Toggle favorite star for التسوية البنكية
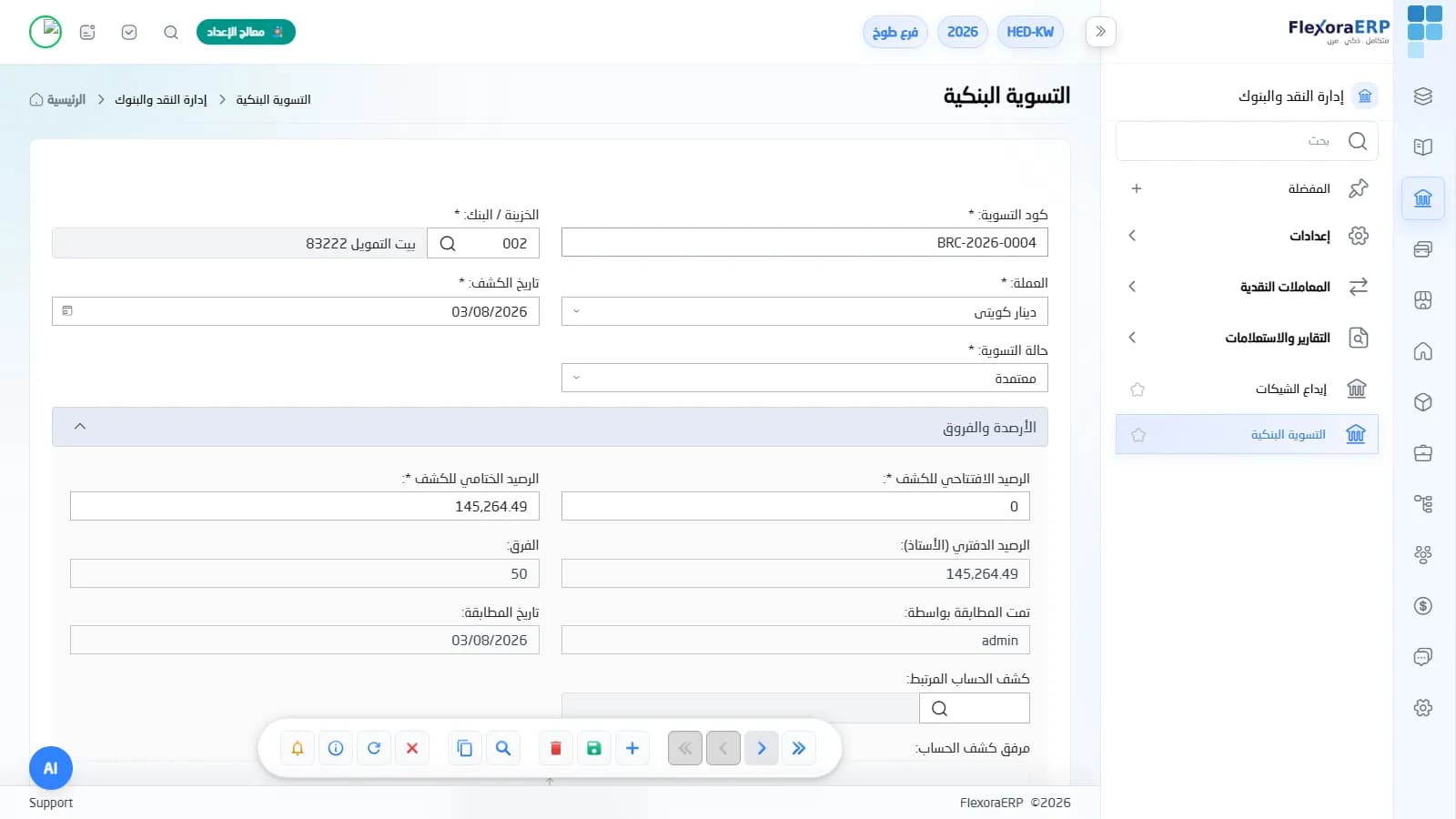Image resolution: width=1456 pixels, height=819 pixels. tap(1137, 435)
